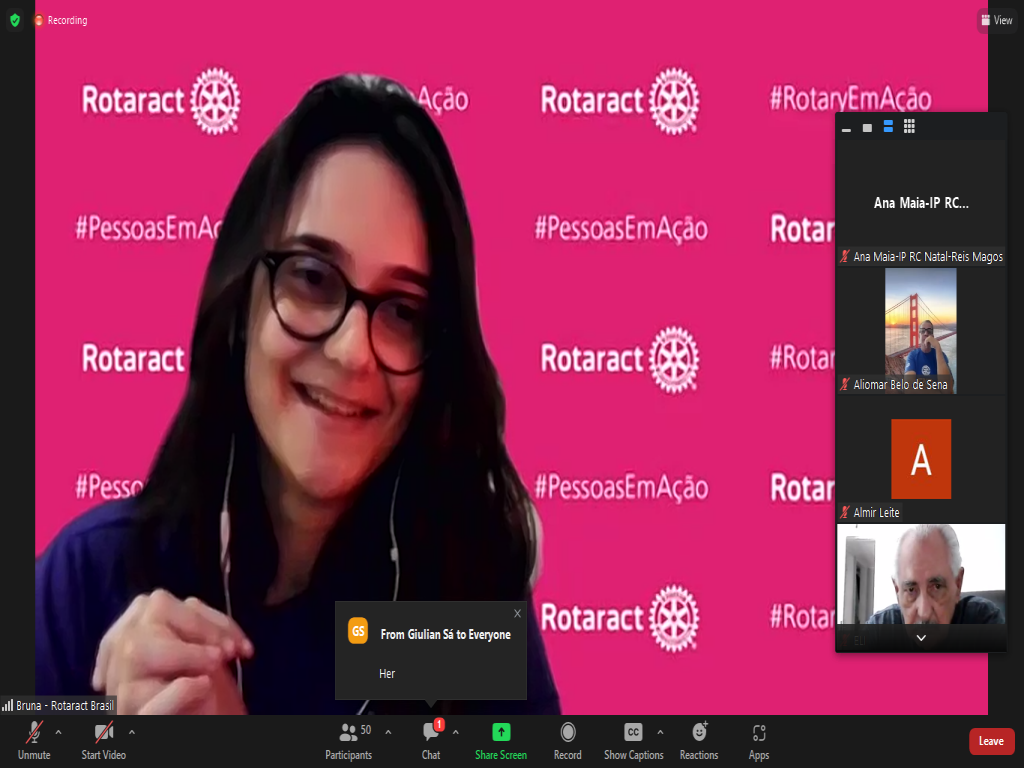1024x768 pixels.
Task: Close the chat notification from Giulian Sá
Action: point(517,613)
